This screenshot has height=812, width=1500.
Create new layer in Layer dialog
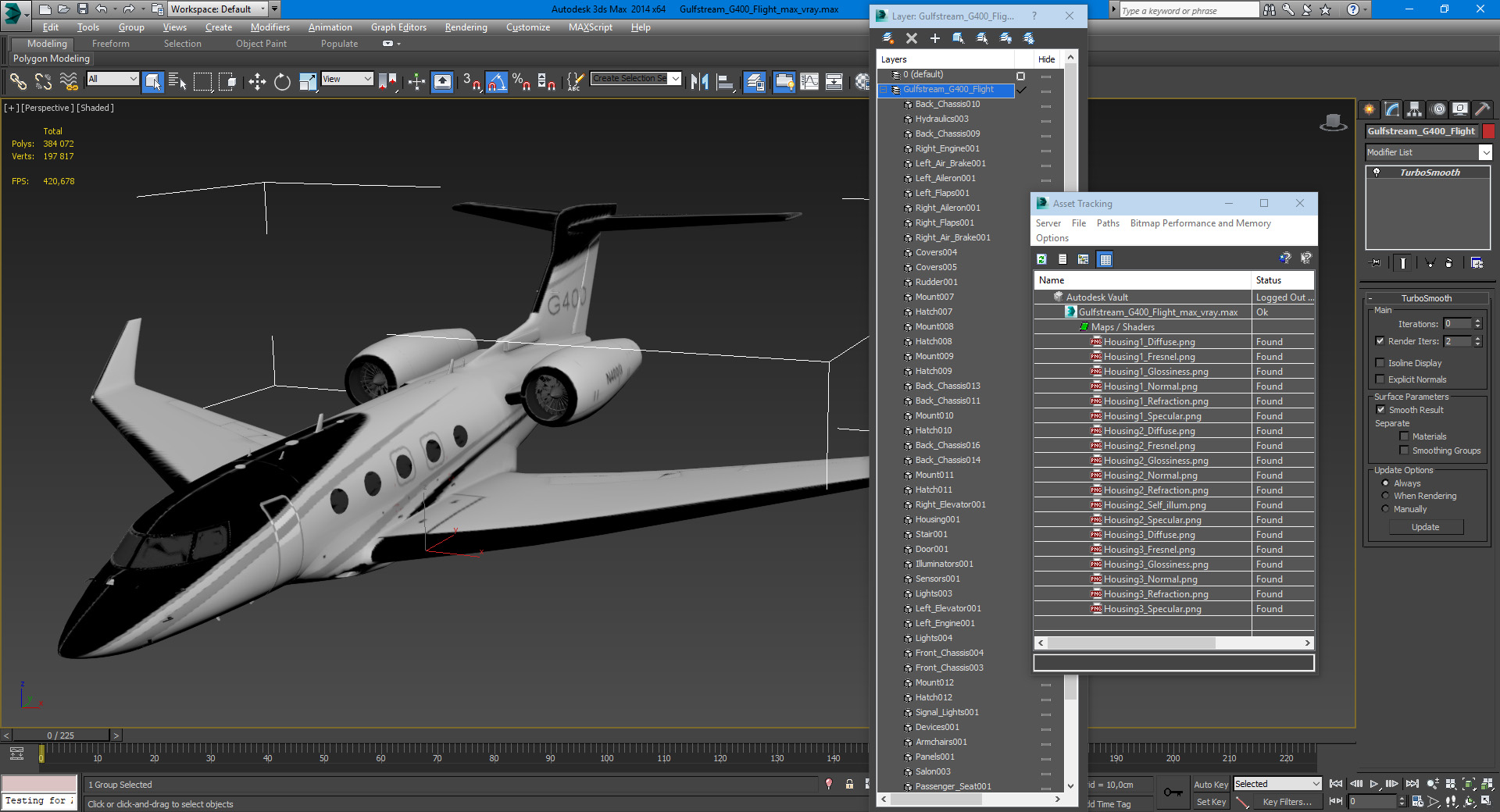(x=887, y=37)
